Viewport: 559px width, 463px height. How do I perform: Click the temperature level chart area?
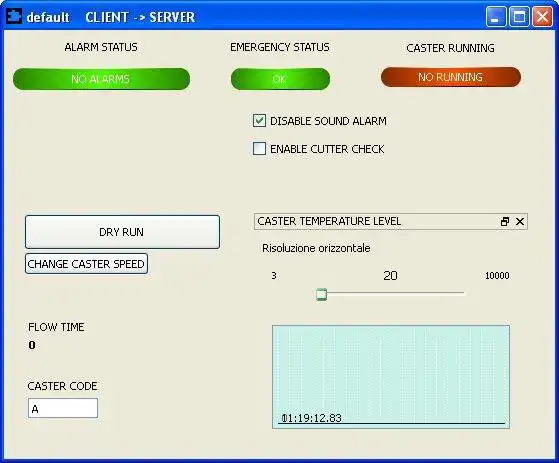coord(391,376)
